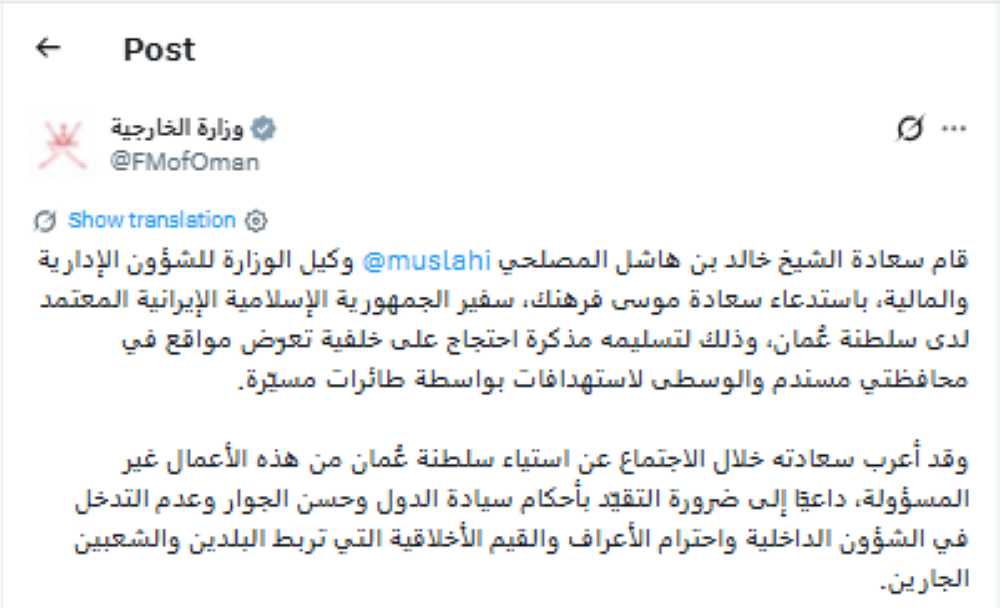This screenshot has width=1000, height=608.
Task: Click Show translation link
Action: pos(152,220)
